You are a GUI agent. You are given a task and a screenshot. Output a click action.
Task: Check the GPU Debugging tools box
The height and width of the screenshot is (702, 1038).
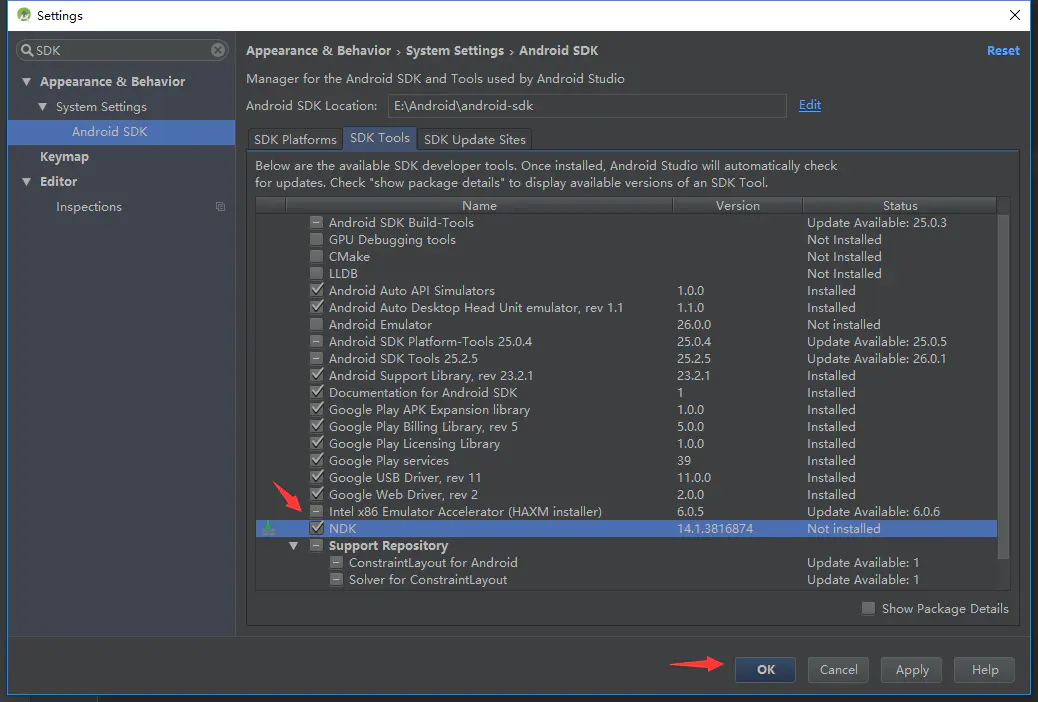316,239
